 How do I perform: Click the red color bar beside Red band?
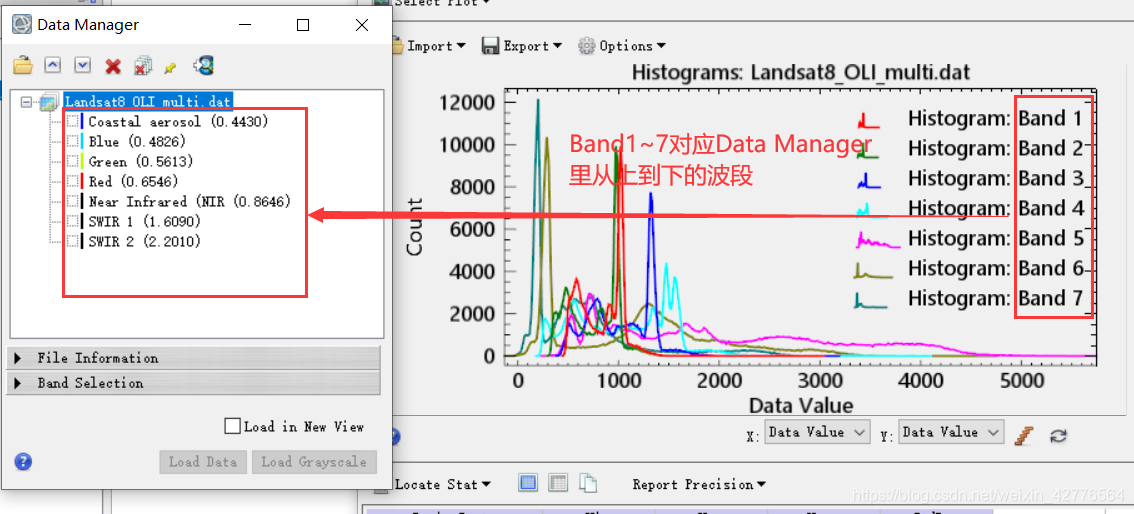pyautogui.click(x=83, y=181)
